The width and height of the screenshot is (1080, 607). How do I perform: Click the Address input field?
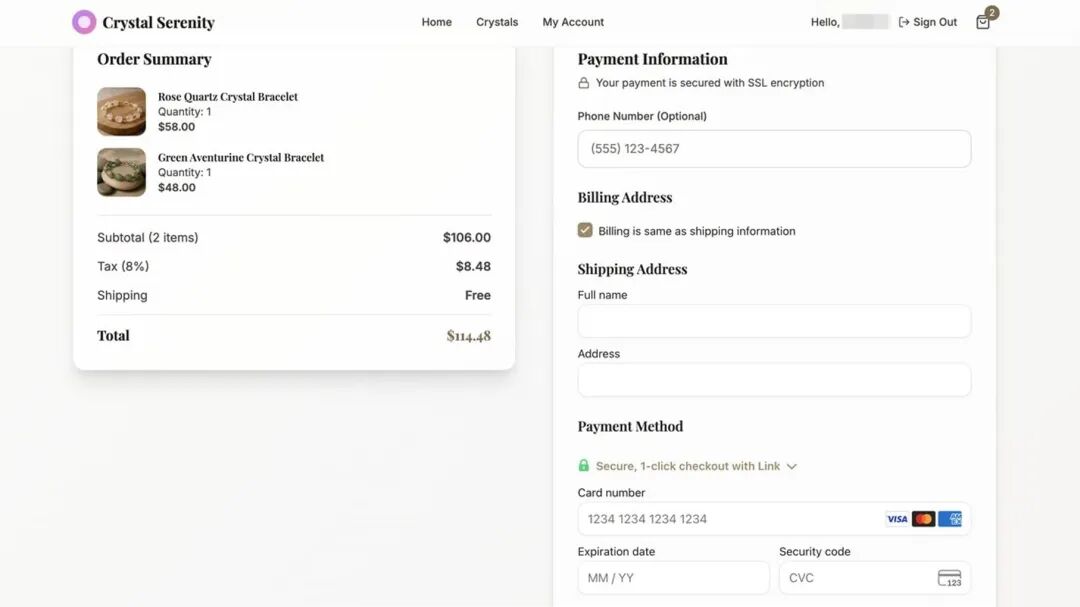[774, 380]
